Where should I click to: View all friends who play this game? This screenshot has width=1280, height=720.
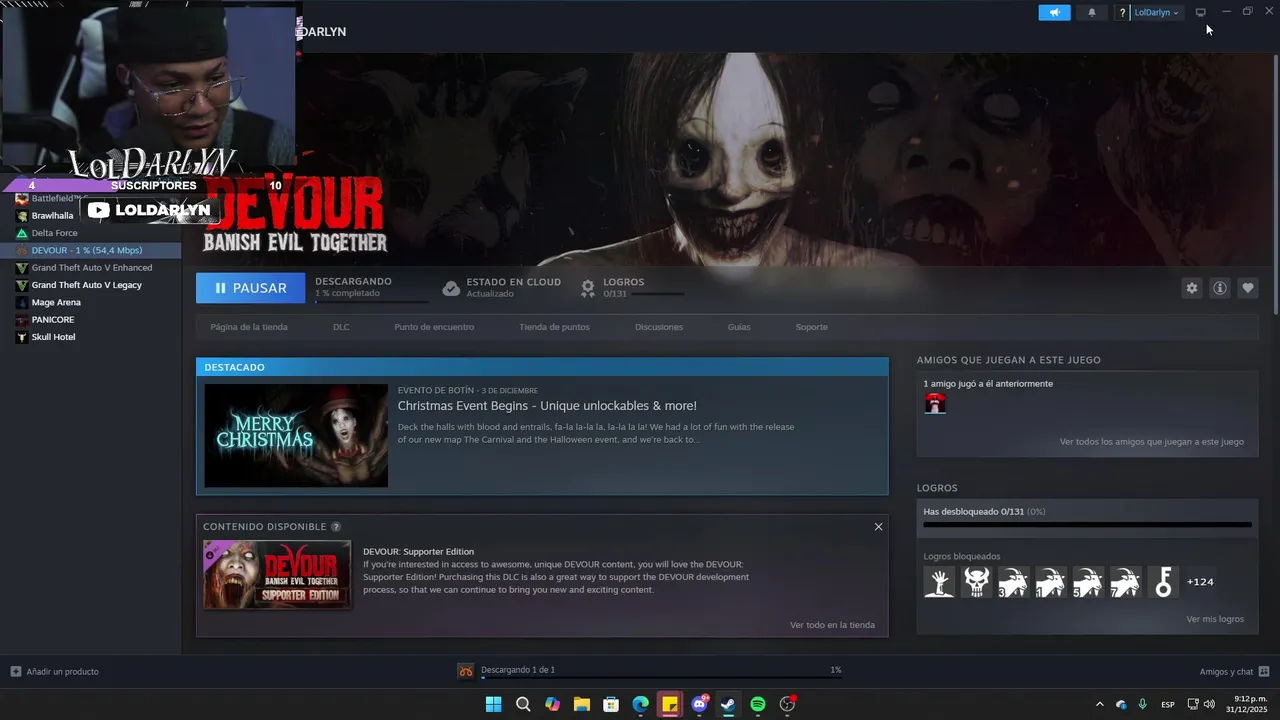[x=1152, y=442]
